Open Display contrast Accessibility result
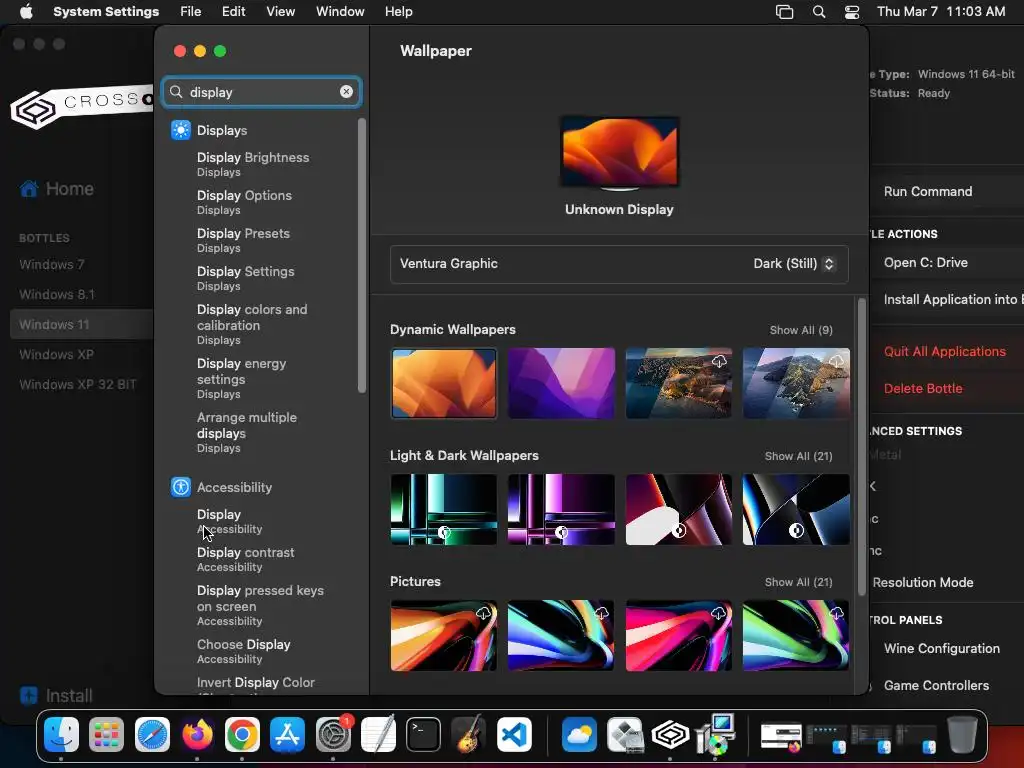1024x768 pixels. click(x=246, y=559)
